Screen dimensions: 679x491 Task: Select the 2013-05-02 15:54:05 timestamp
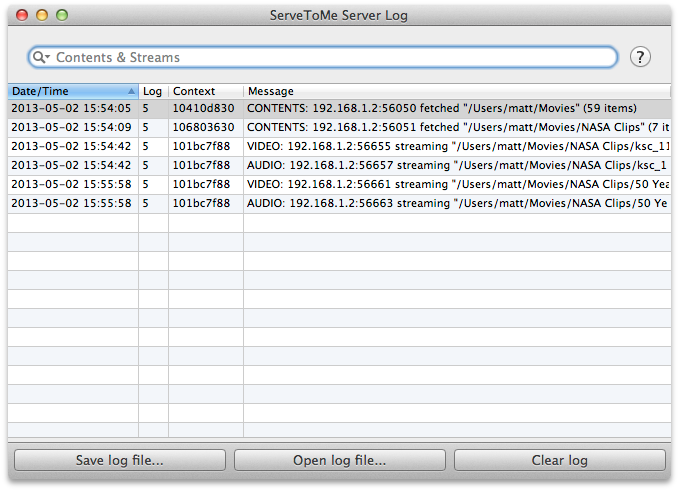pos(71,108)
